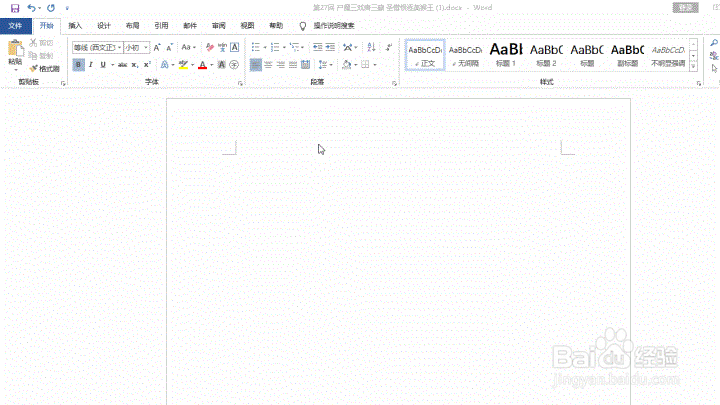The image size is (720, 405).
Task: Click the numbered list icon
Action: click(275, 47)
